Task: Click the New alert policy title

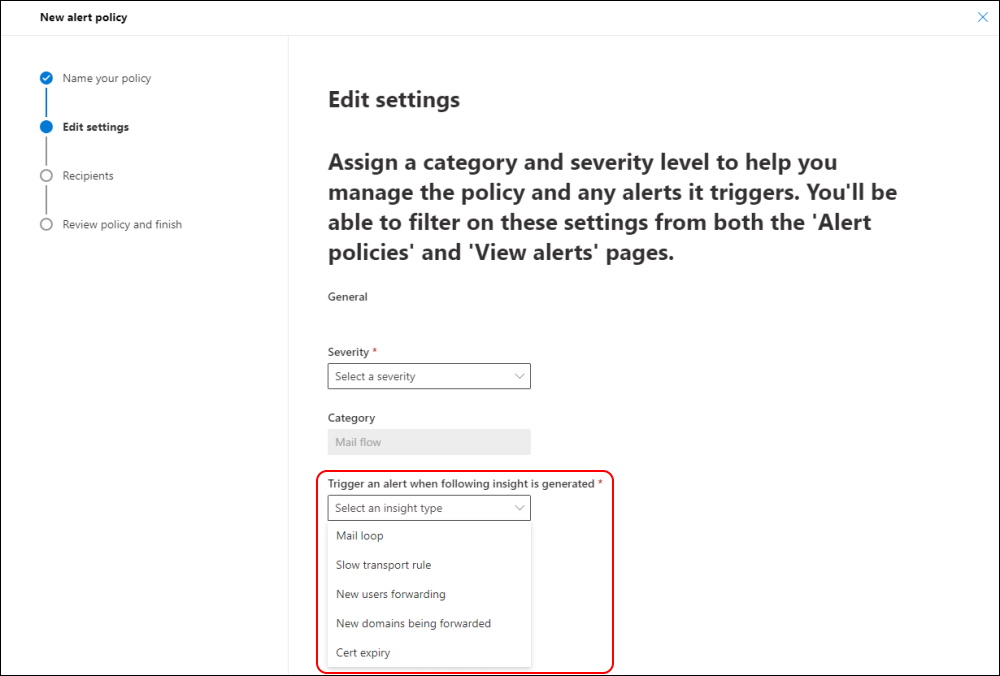Action: (x=84, y=17)
